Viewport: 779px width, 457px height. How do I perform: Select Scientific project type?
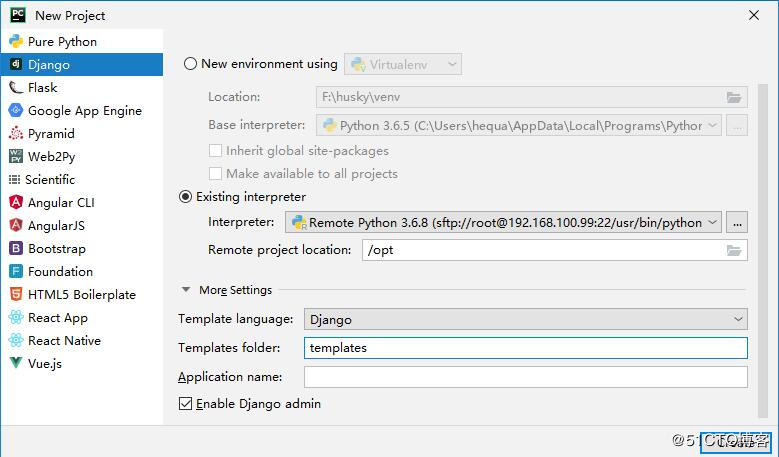pyautogui.click(x=82, y=179)
